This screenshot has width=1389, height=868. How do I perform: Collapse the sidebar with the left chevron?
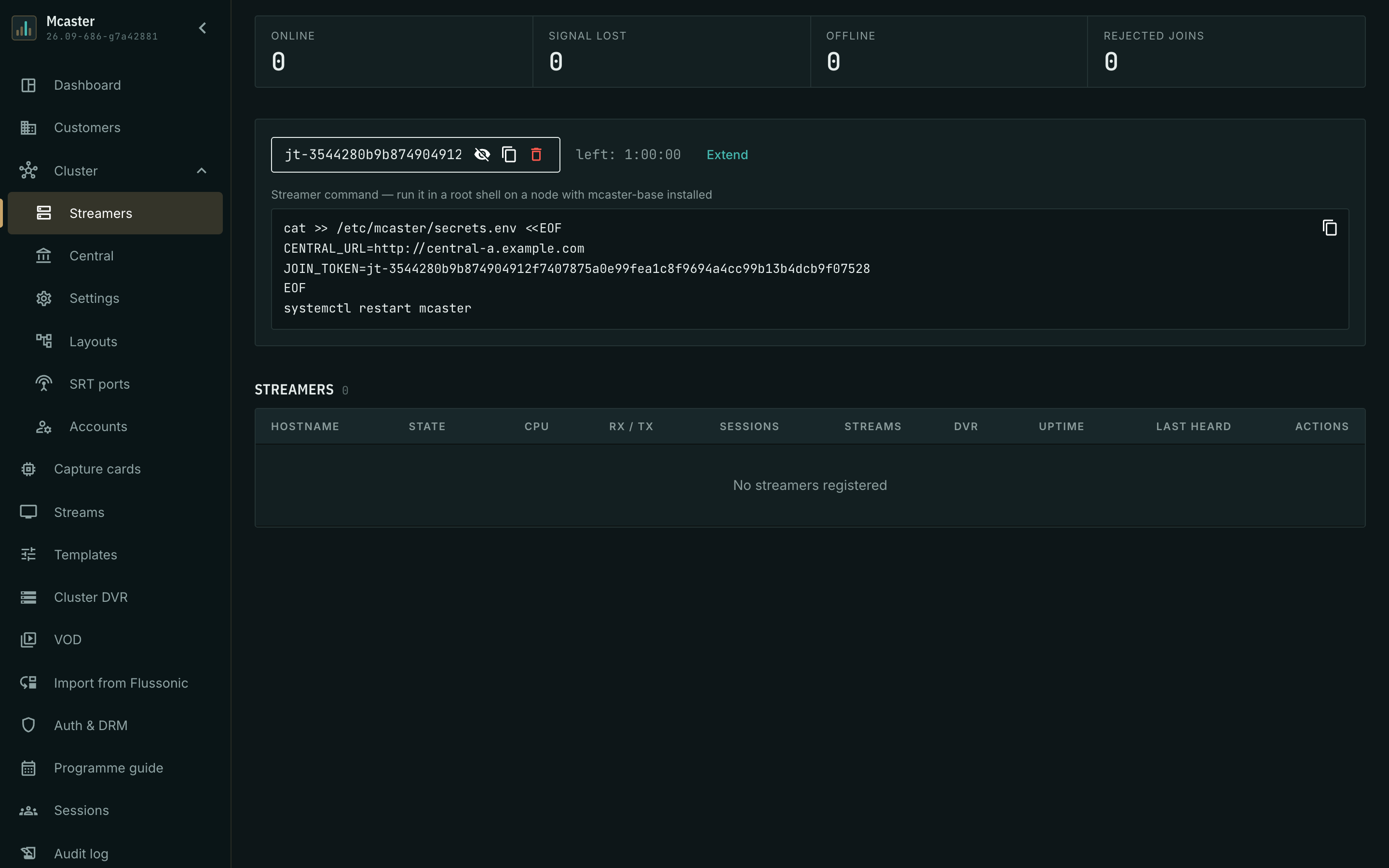(203, 28)
